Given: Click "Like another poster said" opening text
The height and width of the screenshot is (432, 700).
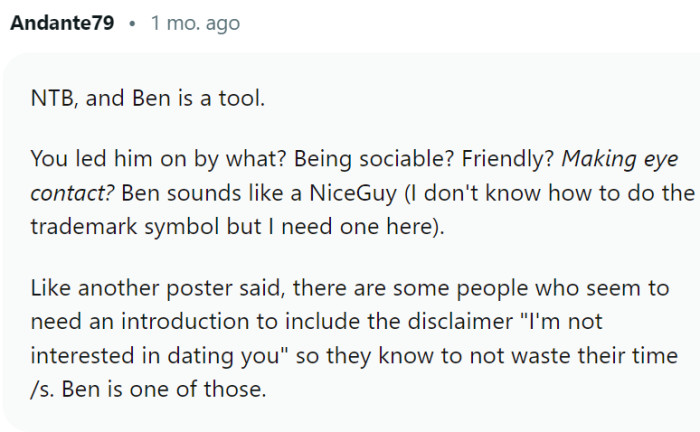Looking at the screenshot, I should coord(132,290).
